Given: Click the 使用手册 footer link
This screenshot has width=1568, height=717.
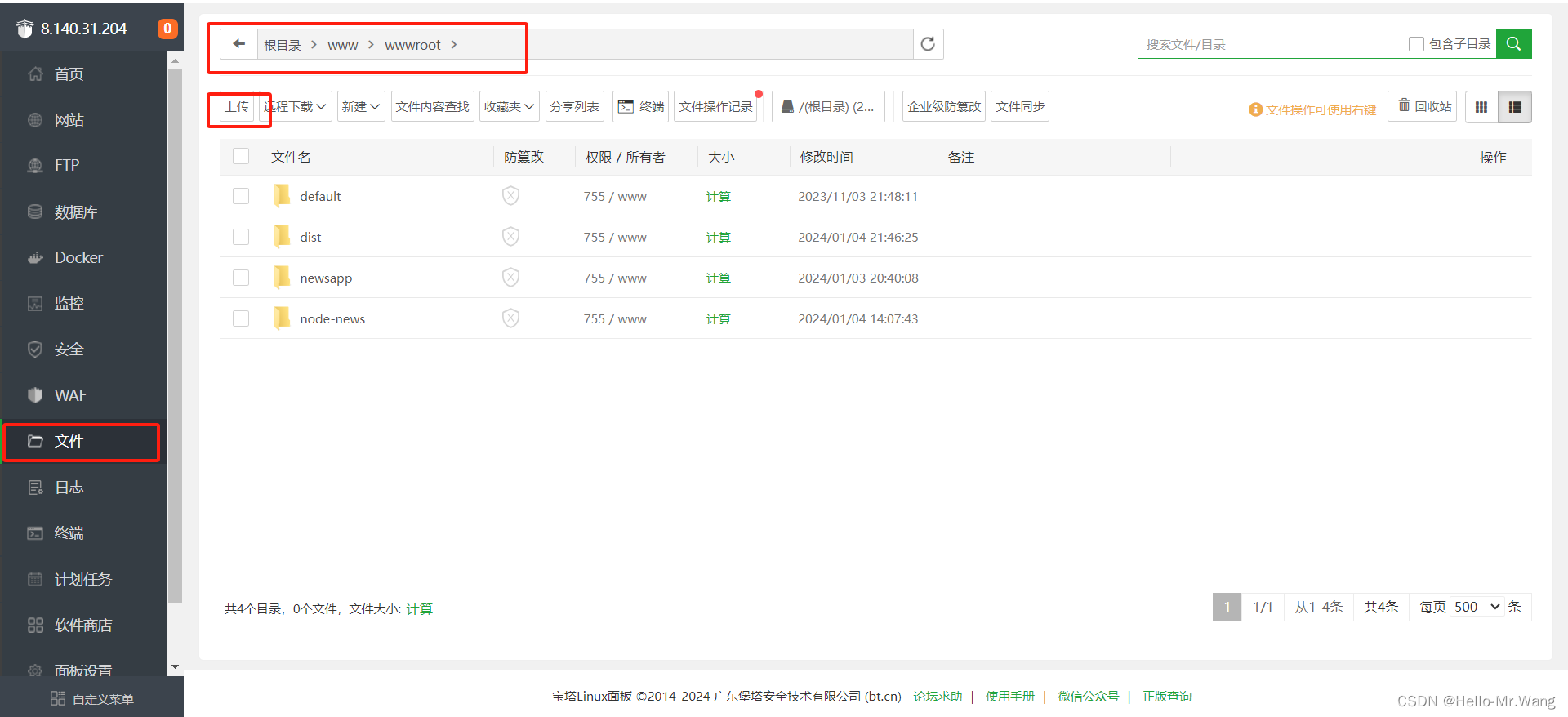Looking at the screenshot, I should (x=1010, y=697).
